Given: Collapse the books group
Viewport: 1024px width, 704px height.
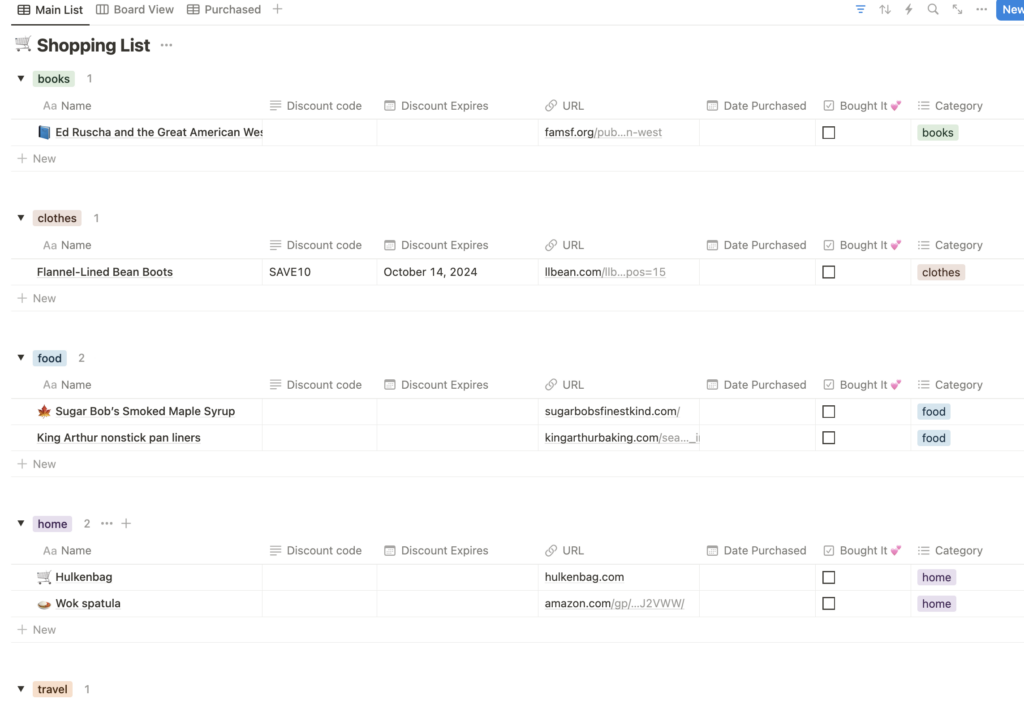Looking at the screenshot, I should [x=21, y=79].
